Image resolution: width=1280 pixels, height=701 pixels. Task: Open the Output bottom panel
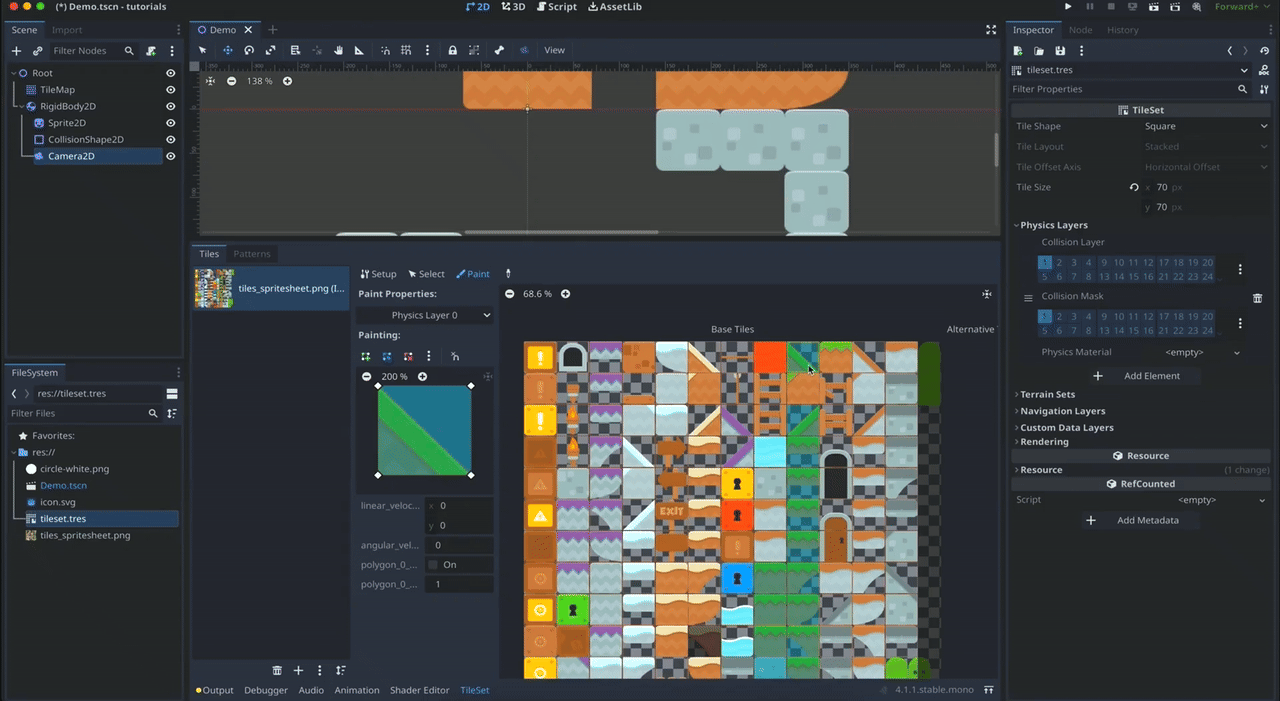point(214,690)
